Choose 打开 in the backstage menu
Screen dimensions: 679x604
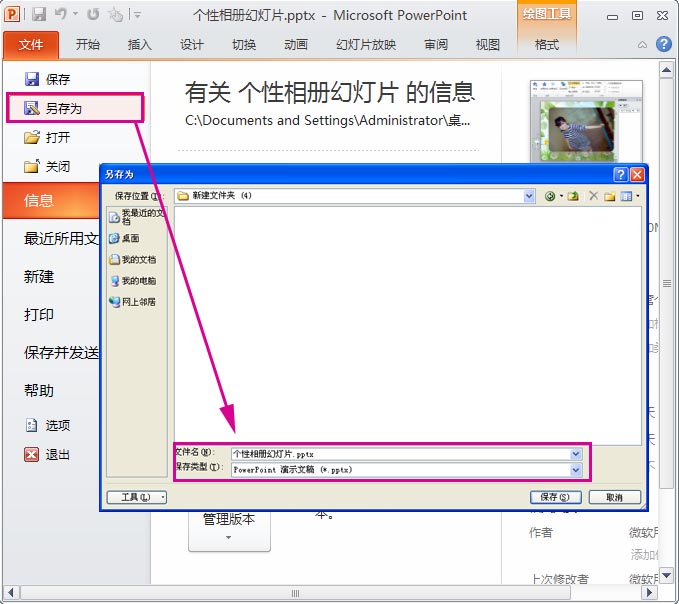(48, 138)
